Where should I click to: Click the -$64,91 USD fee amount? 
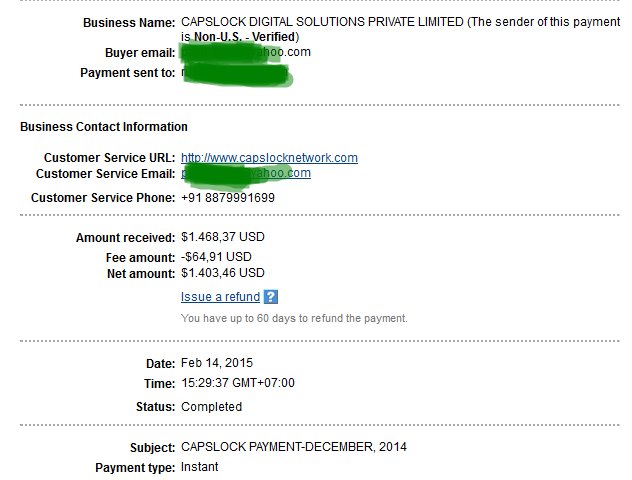coord(216,257)
